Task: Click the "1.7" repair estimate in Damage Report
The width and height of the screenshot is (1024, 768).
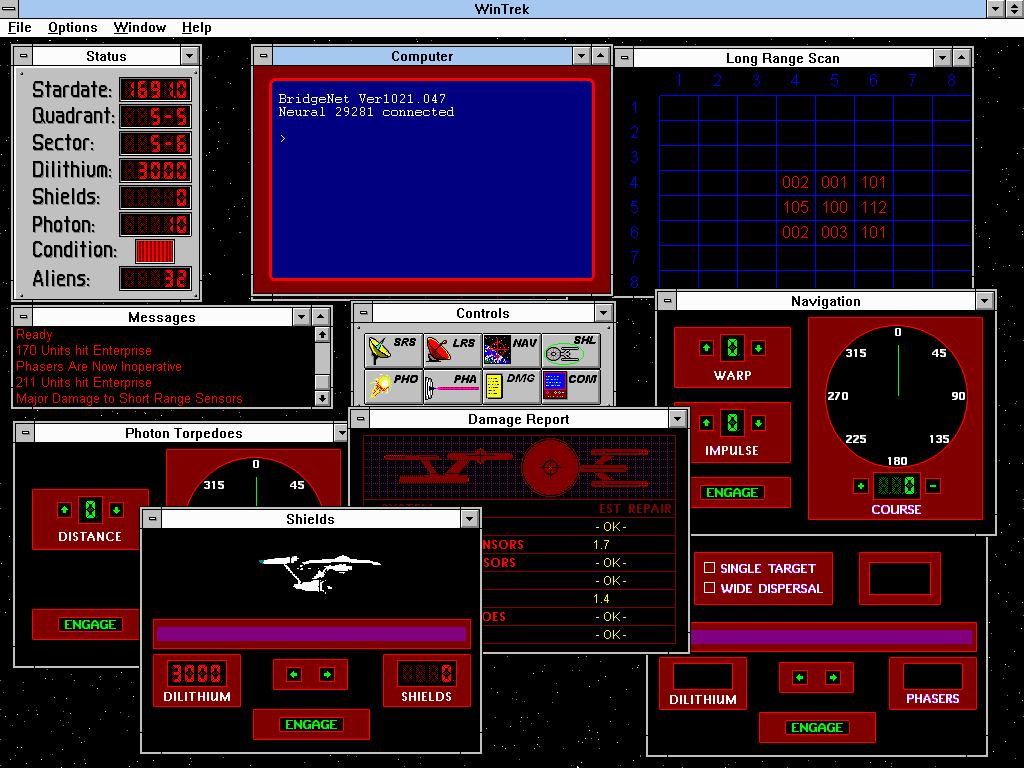Action: (601, 545)
